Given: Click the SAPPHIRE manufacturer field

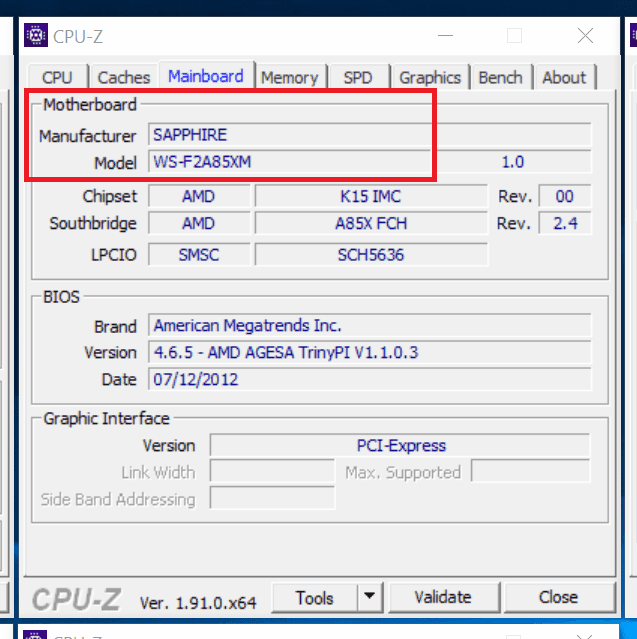Looking at the screenshot, I should tap(370, 135).
